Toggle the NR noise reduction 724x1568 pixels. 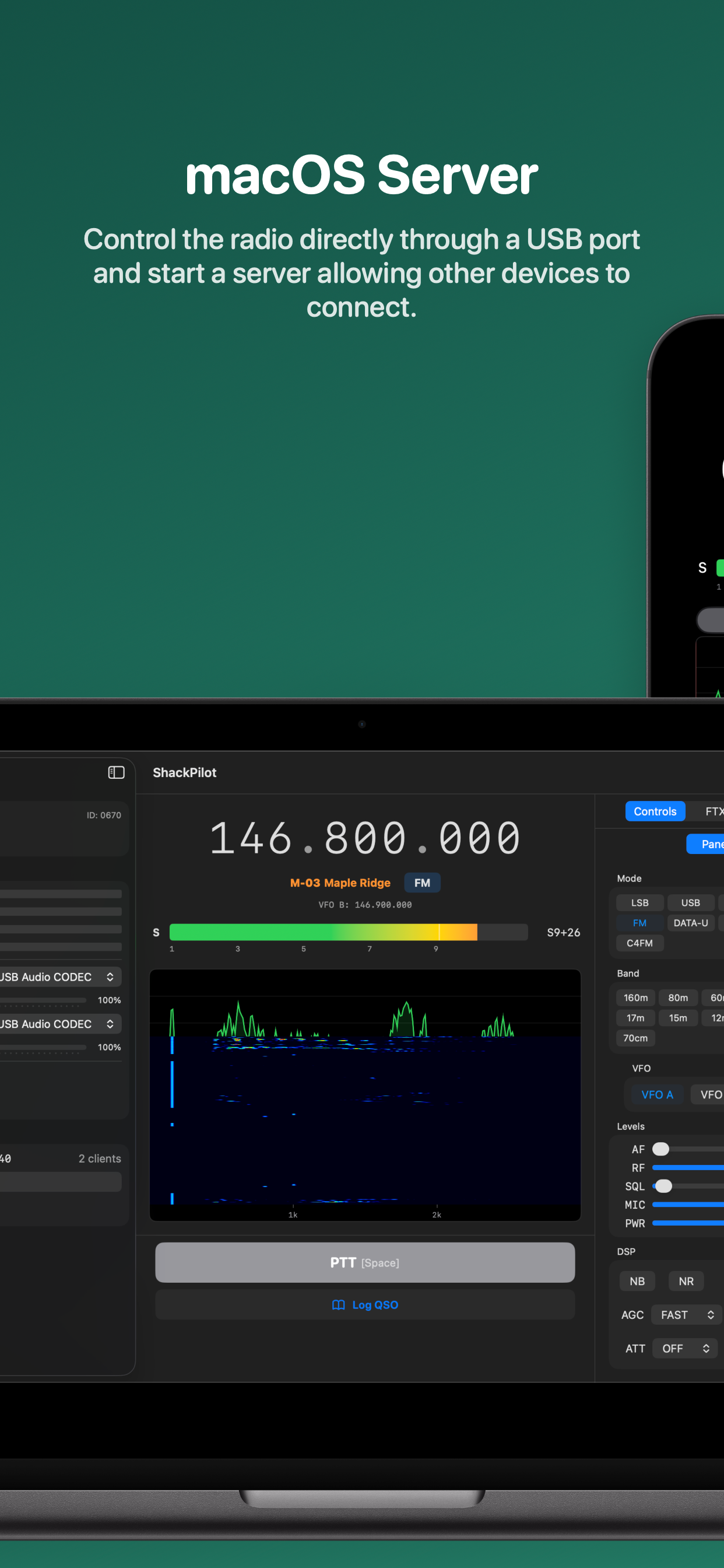coord(686,1282)
